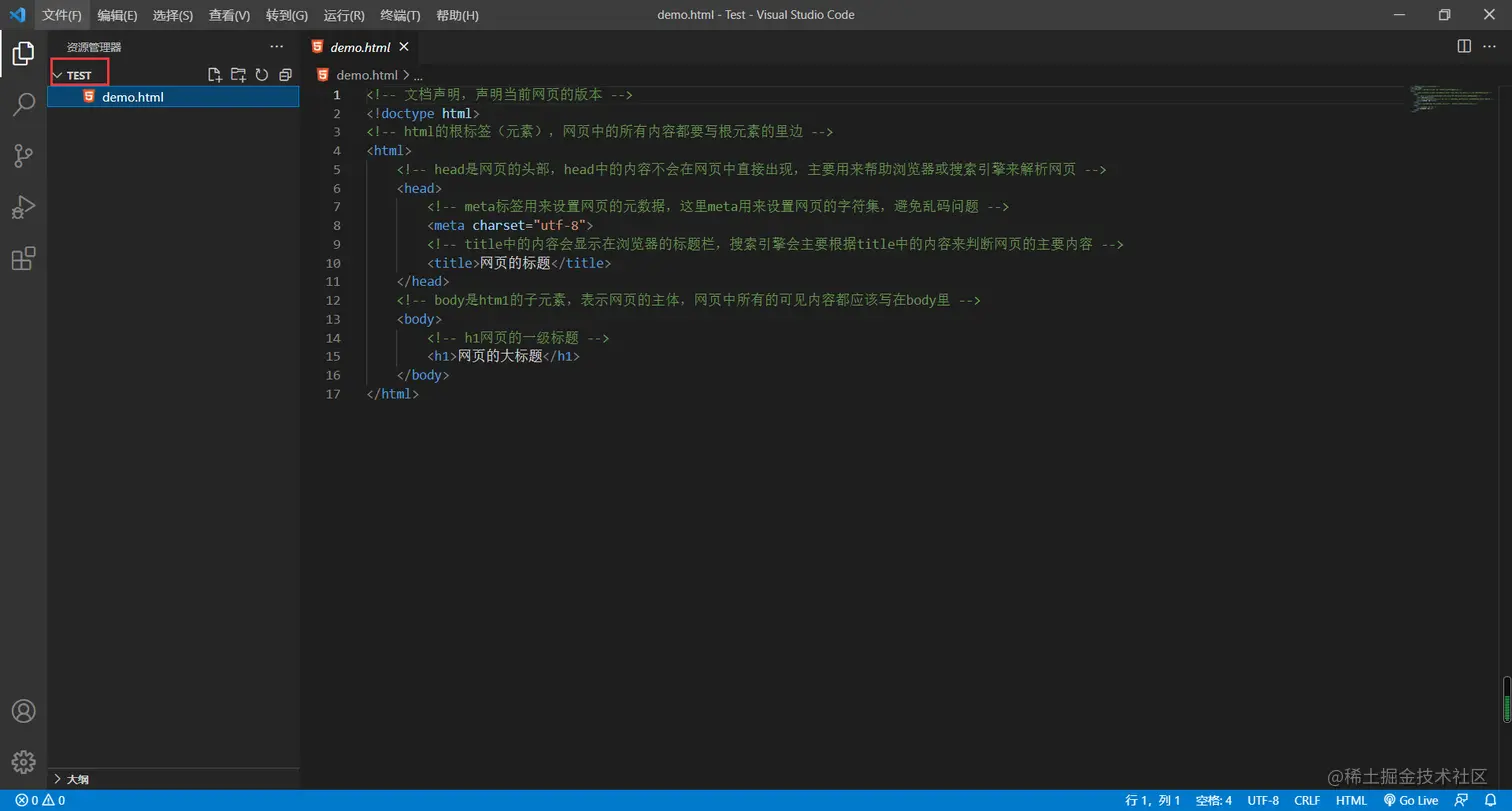Viewport: 1512px width, 811px height.
Task: Open the breadcrumb ellipsis after demo.html
Action: click(417, 74)
